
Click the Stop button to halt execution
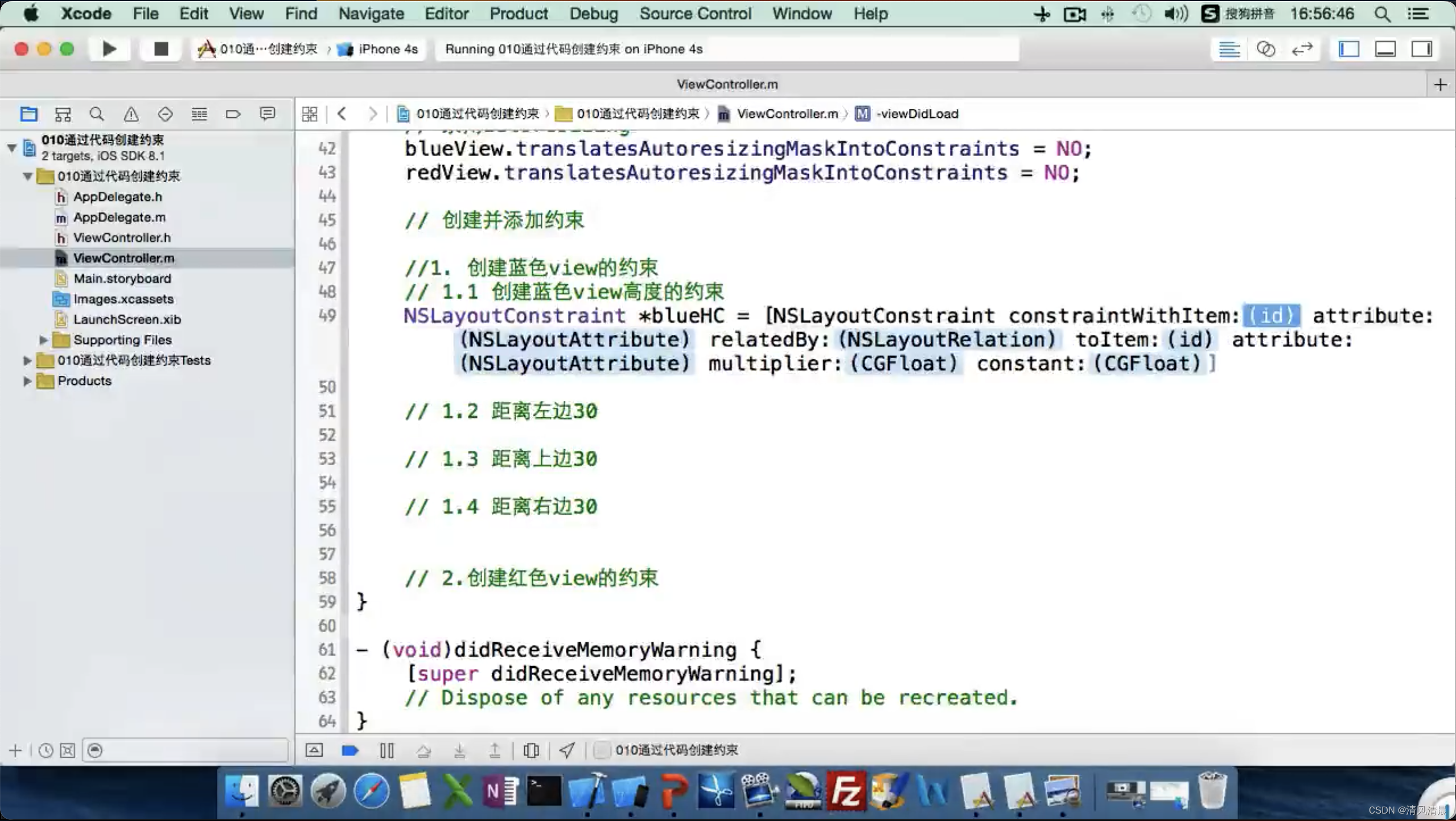160,48
